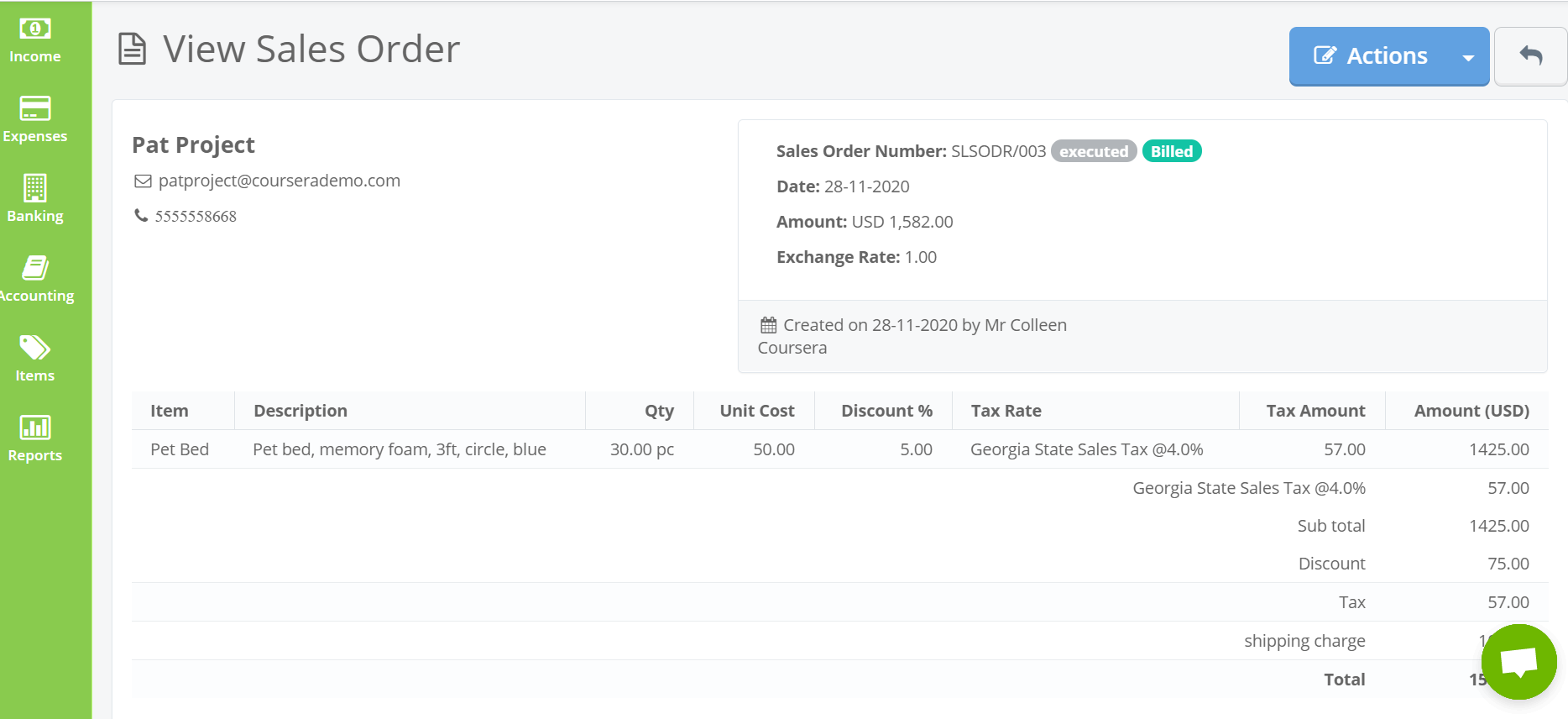The image size is (1568, 719).
Task: Click the Billed status badge
Action: (x=1171, y=151)
